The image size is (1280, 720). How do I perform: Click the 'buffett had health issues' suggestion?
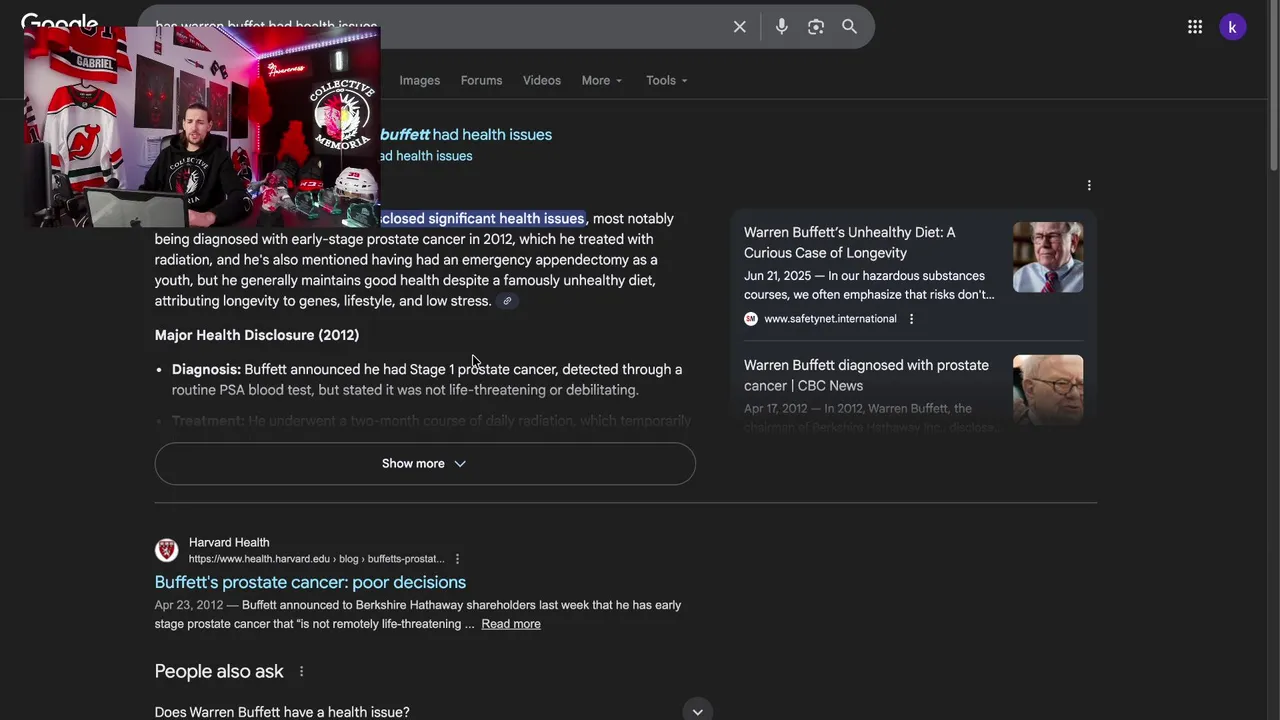coord(466,135)
